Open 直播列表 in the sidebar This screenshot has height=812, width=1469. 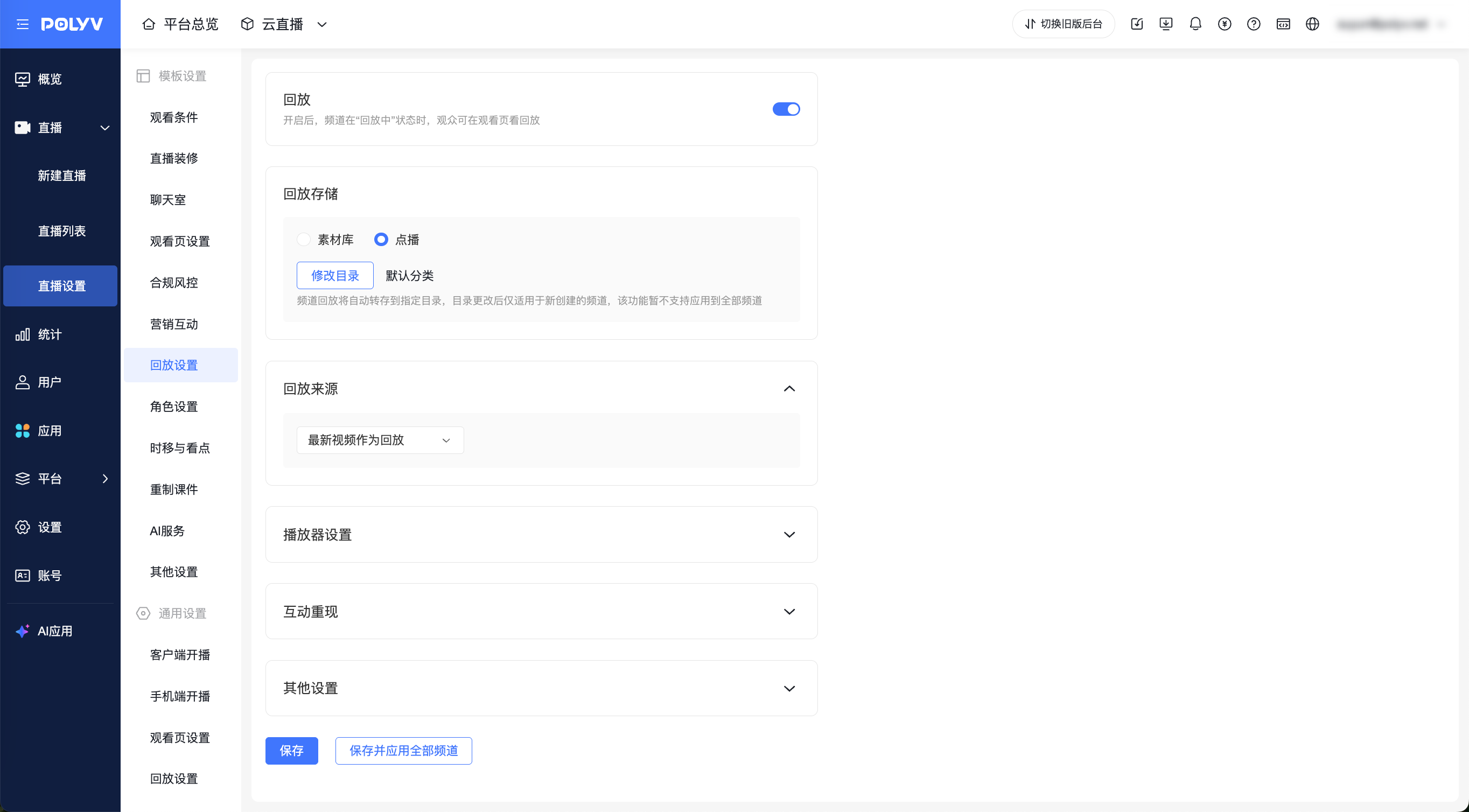pyautogui.click(x=61, y=231)
